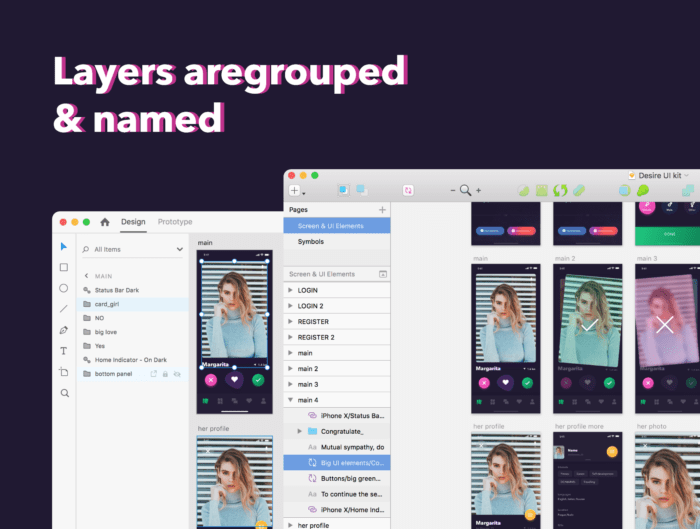Click the zoom magnifier in Sketch toolbar

pos(466,191)
